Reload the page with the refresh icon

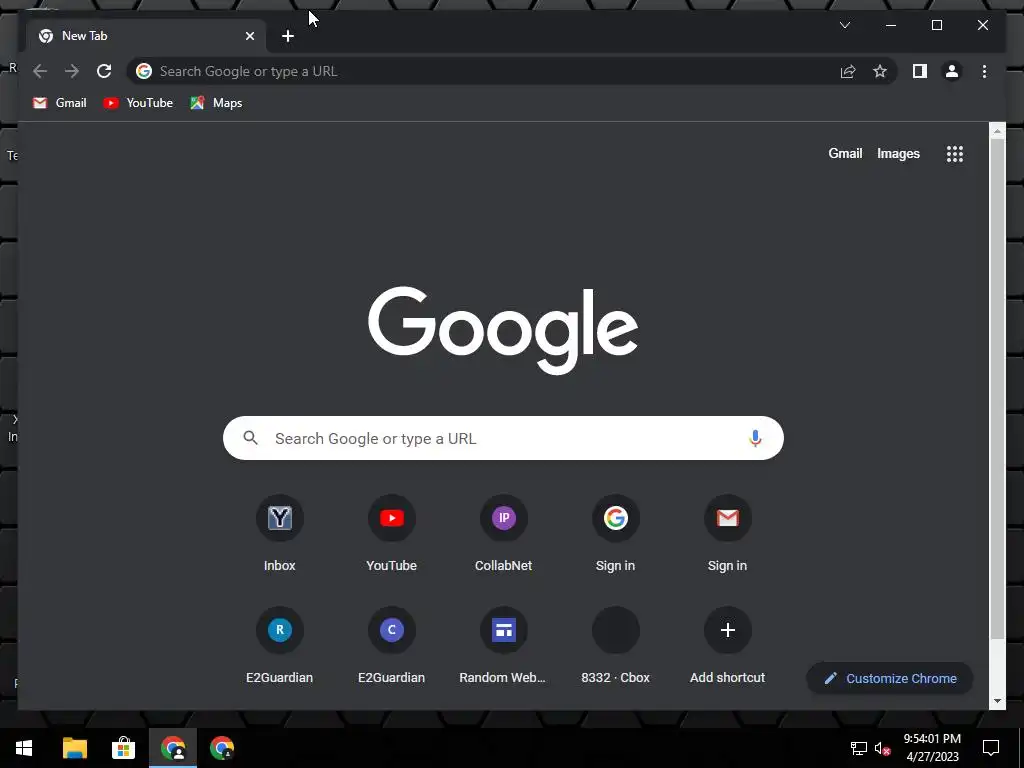coord(104,71)
